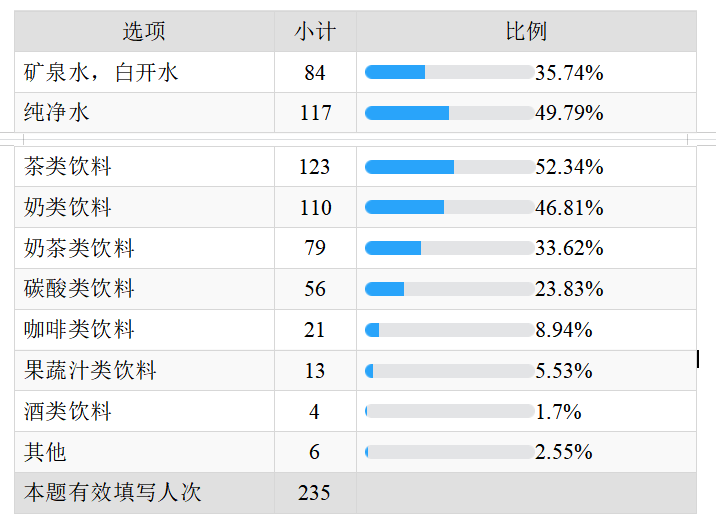The image size is (716, 518).
Task: Click the count 84 cell
Action: coord(315,72)
